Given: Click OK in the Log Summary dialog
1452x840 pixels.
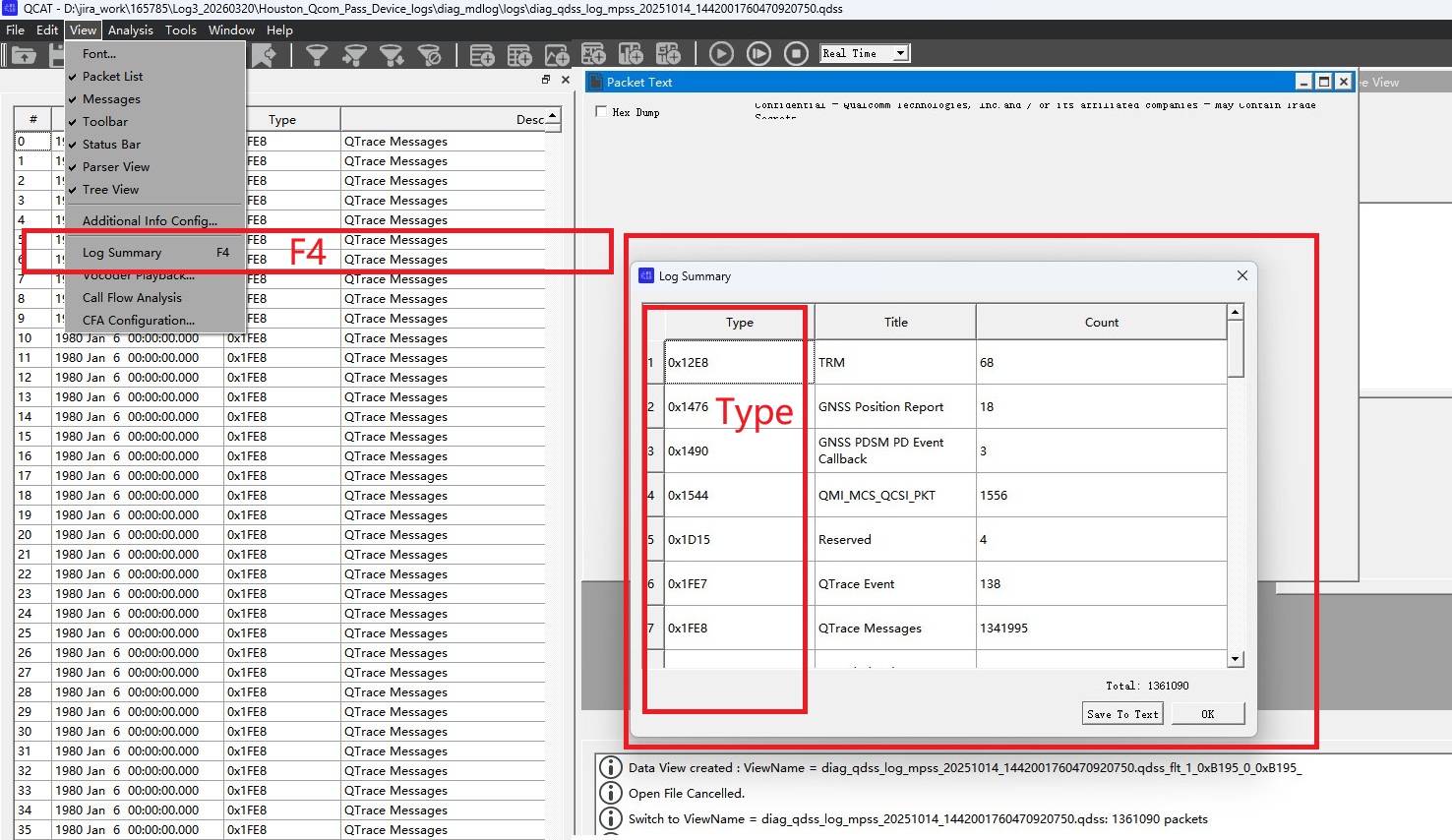Looking at the screenshot, I should (x=1208, y=714).
